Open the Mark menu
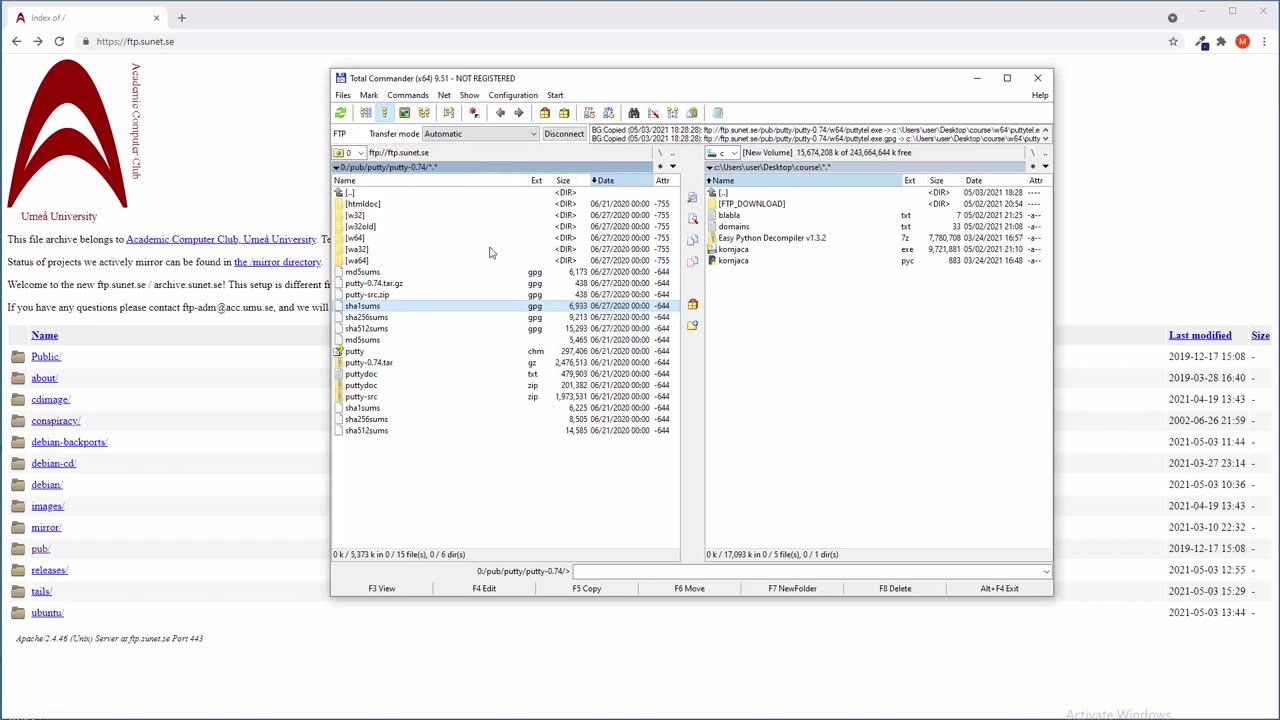Image resolution: width=1280 pixels, height=720 pixels. (x=369, y=95)
